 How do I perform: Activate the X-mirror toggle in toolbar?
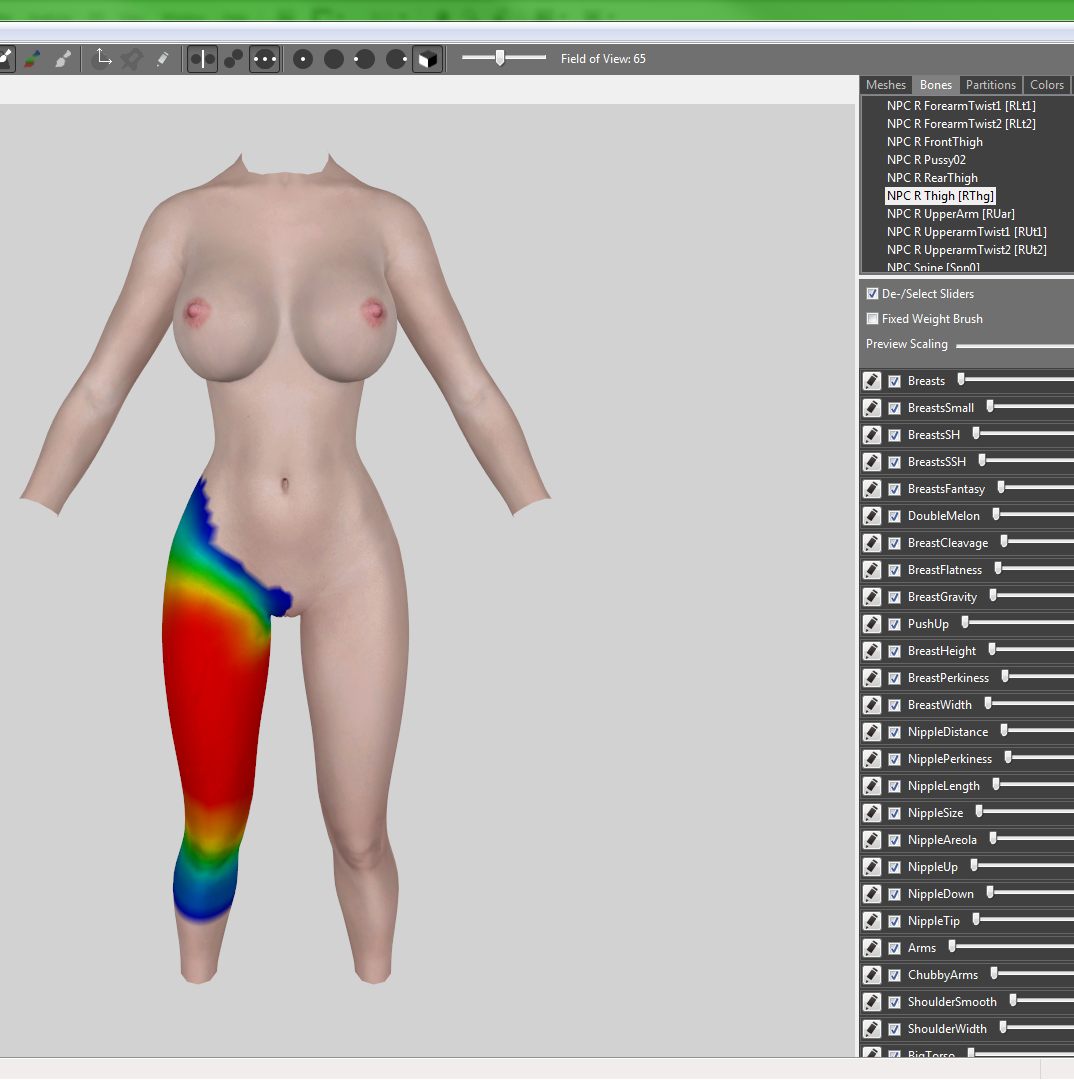coord(203,59)
